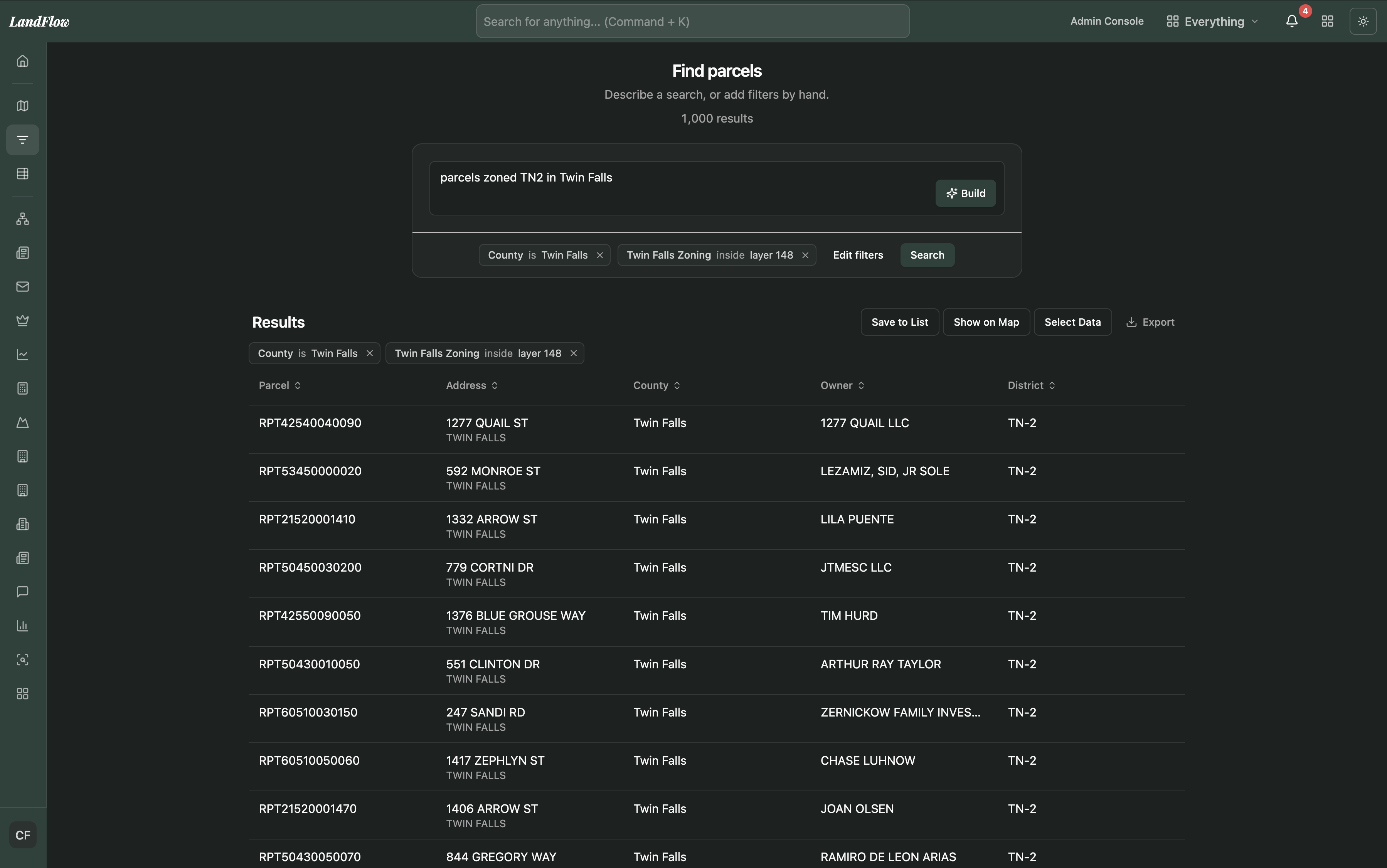This screenshot has height=868, width=1387.
Task: Click address 551 CLINTON DR
Action: tap(493, 664)
